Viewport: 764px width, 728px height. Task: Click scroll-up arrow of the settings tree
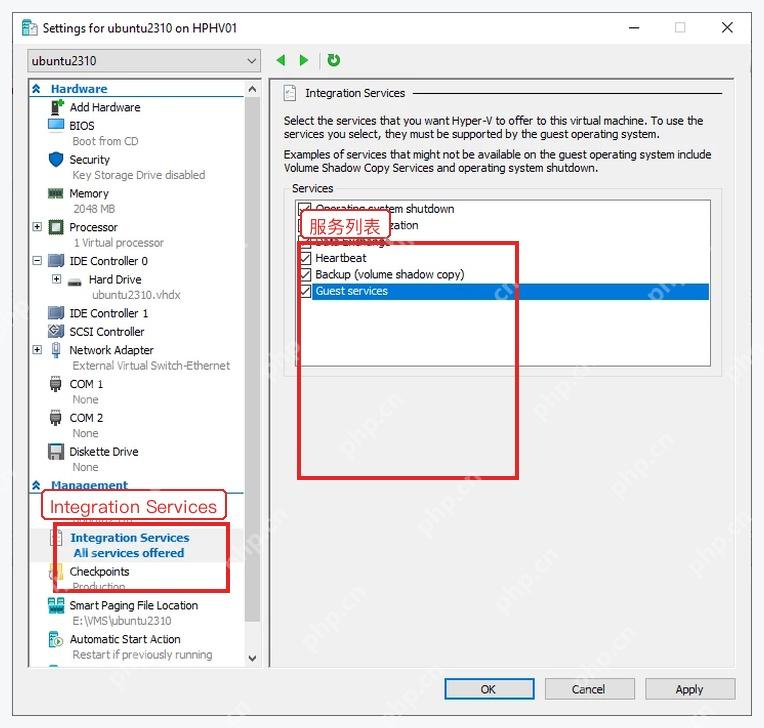[252, 89]
